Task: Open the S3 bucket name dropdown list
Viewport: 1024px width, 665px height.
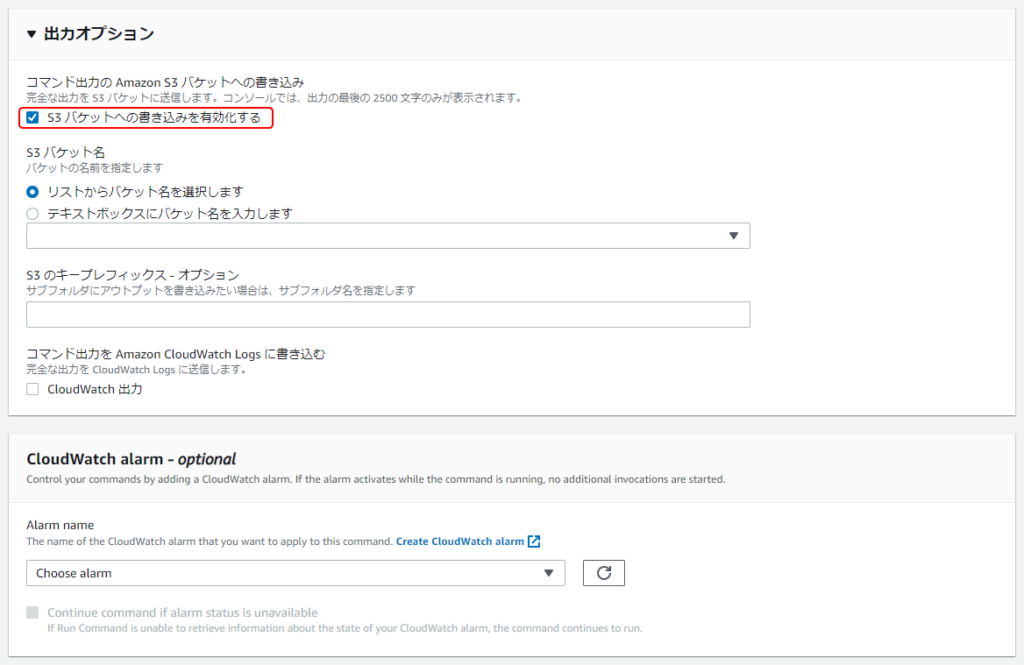Action: [x=388, y=236]
